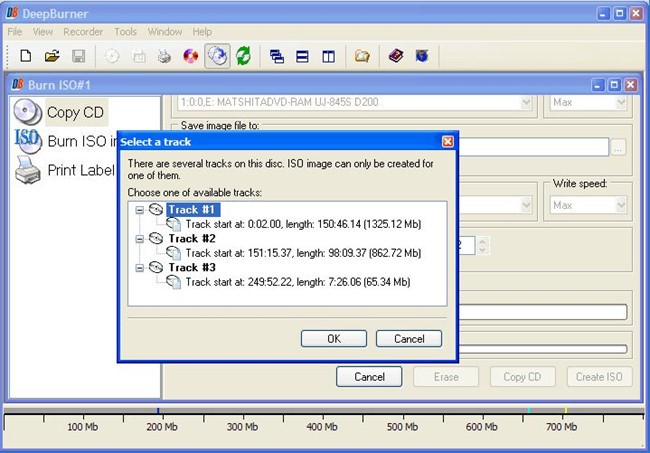
Task: Click the cascade windows toolbar icon
Action: [x=277, y=56]
